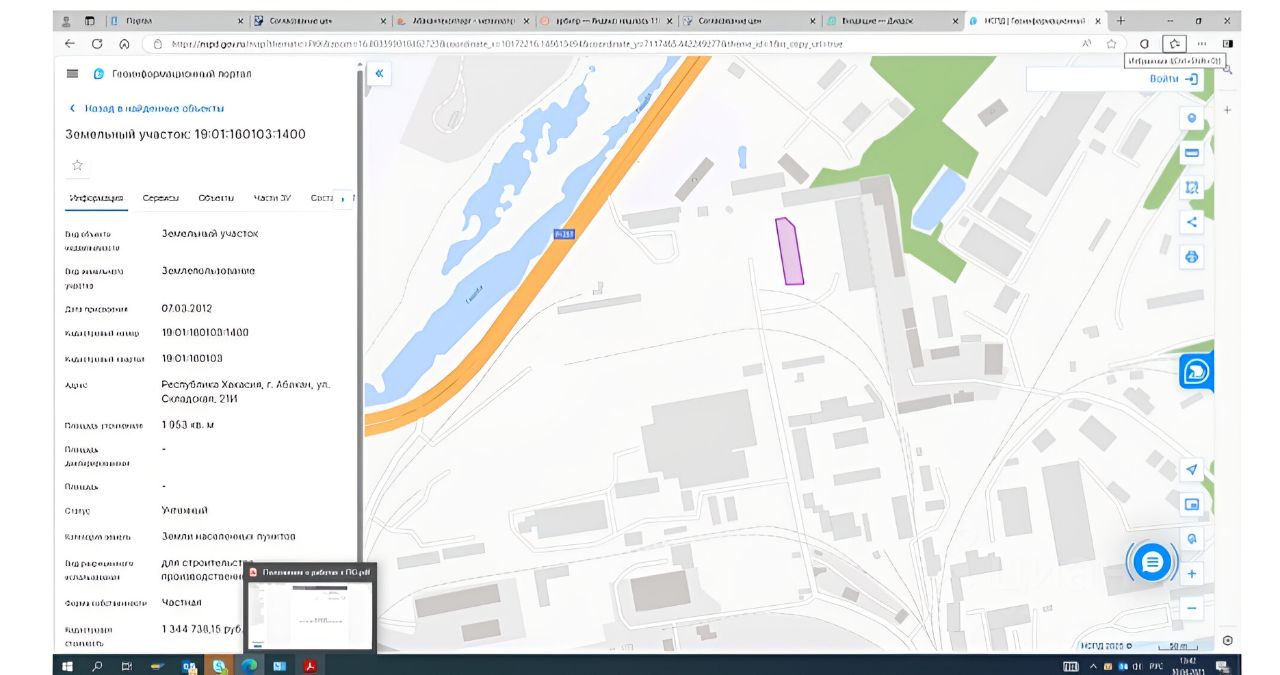1280x675 pixels.
Task: Click the ownership value 'Частная'
Action: pos(181,602)
